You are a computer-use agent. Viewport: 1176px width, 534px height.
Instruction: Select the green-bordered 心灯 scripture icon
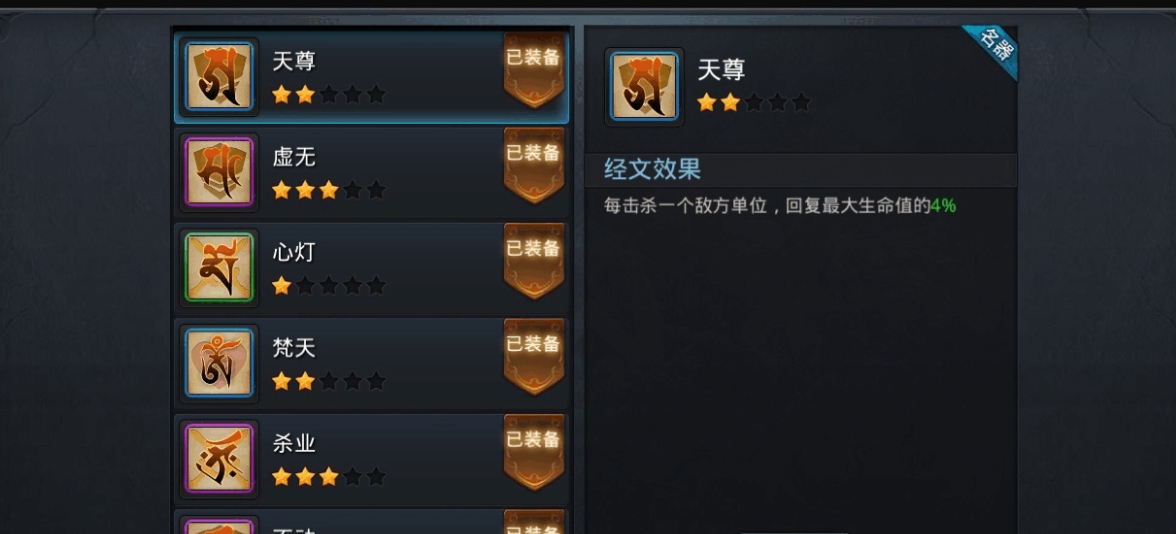tap(219, 267)
